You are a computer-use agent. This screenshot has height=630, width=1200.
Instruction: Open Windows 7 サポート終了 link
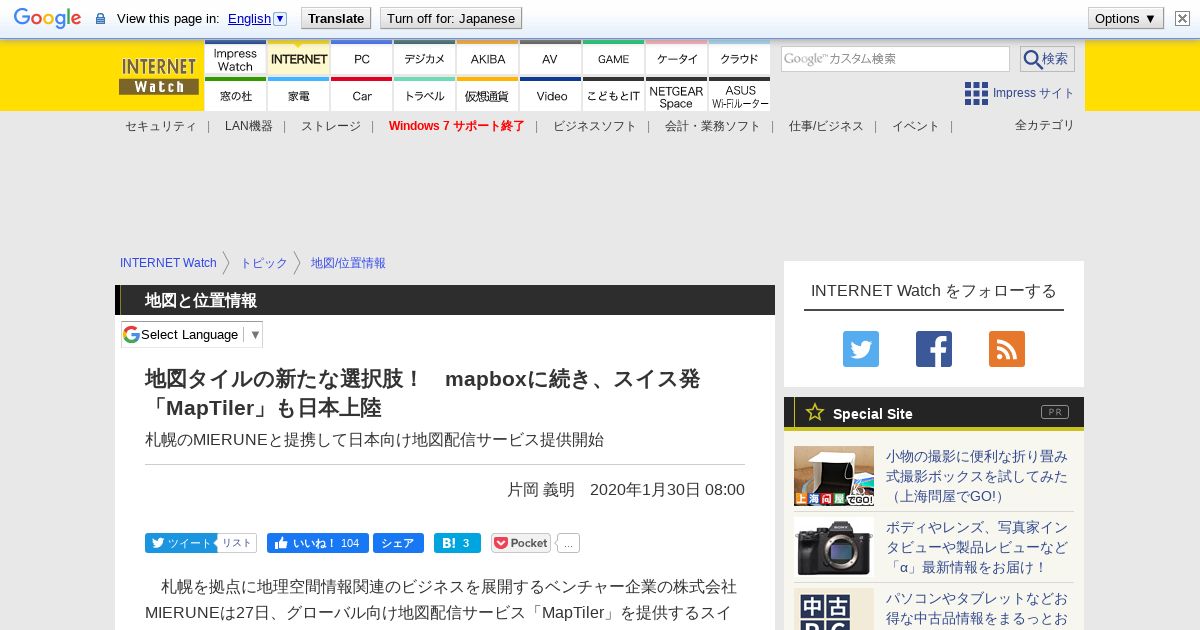pyautogui.click(x=456, y=126)
